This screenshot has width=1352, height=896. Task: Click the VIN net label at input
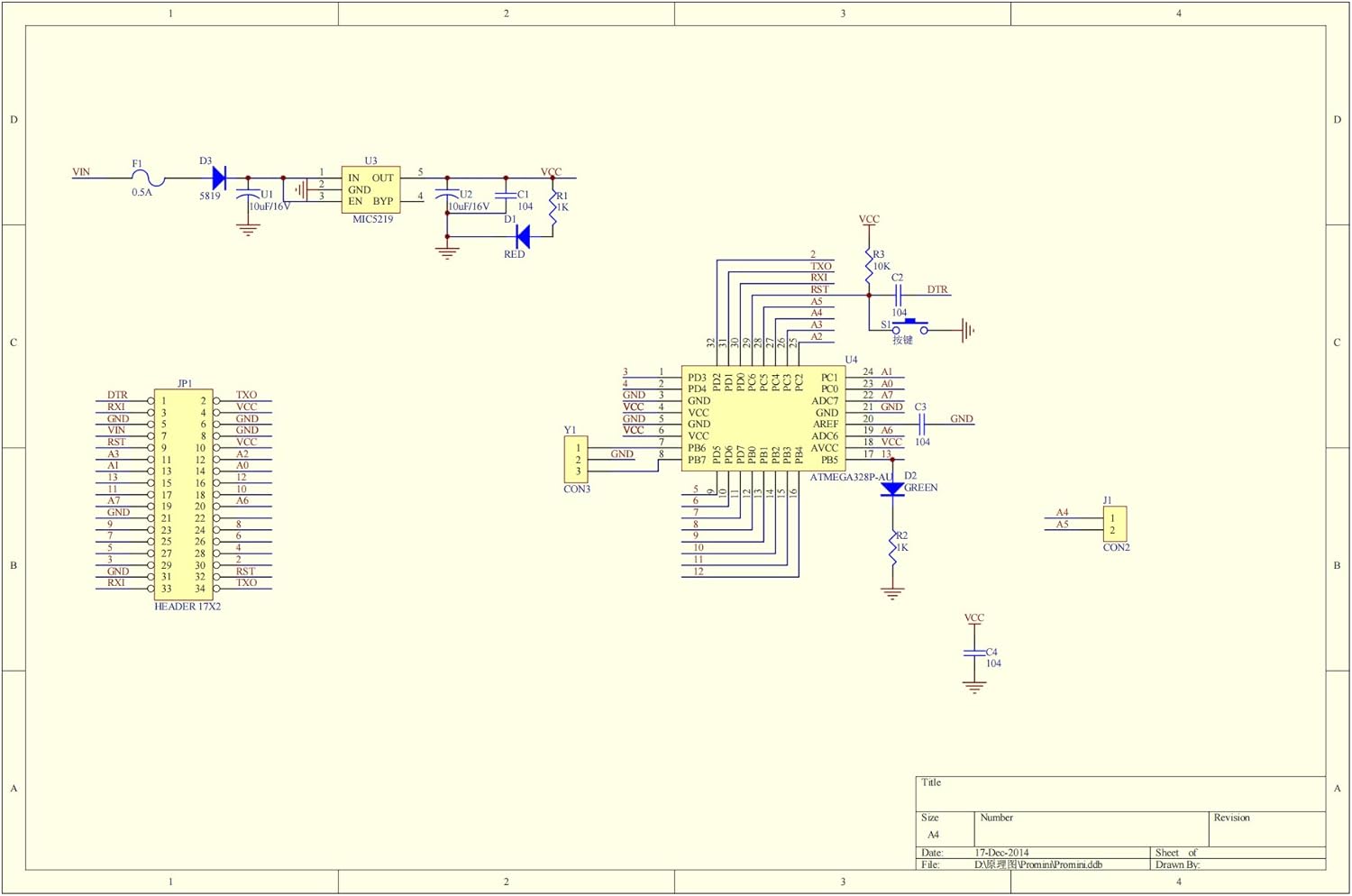click(81, 172)
